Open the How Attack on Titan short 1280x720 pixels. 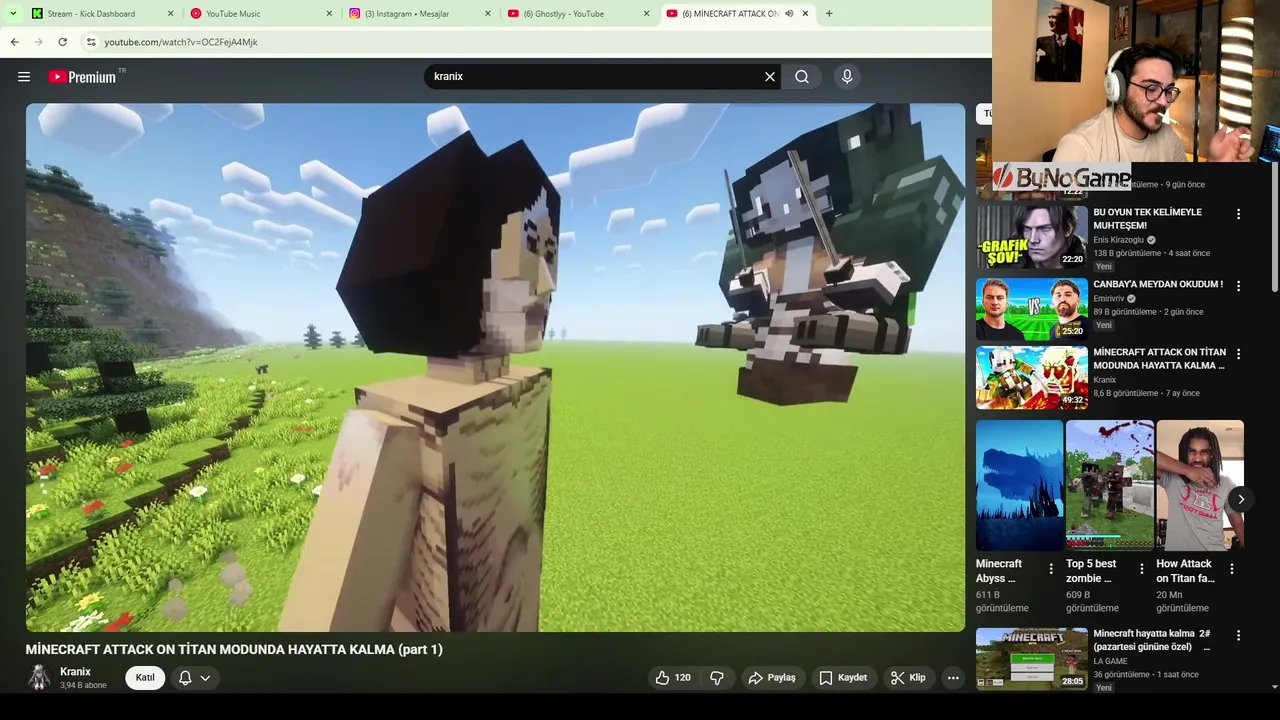tap(1200, 485)
